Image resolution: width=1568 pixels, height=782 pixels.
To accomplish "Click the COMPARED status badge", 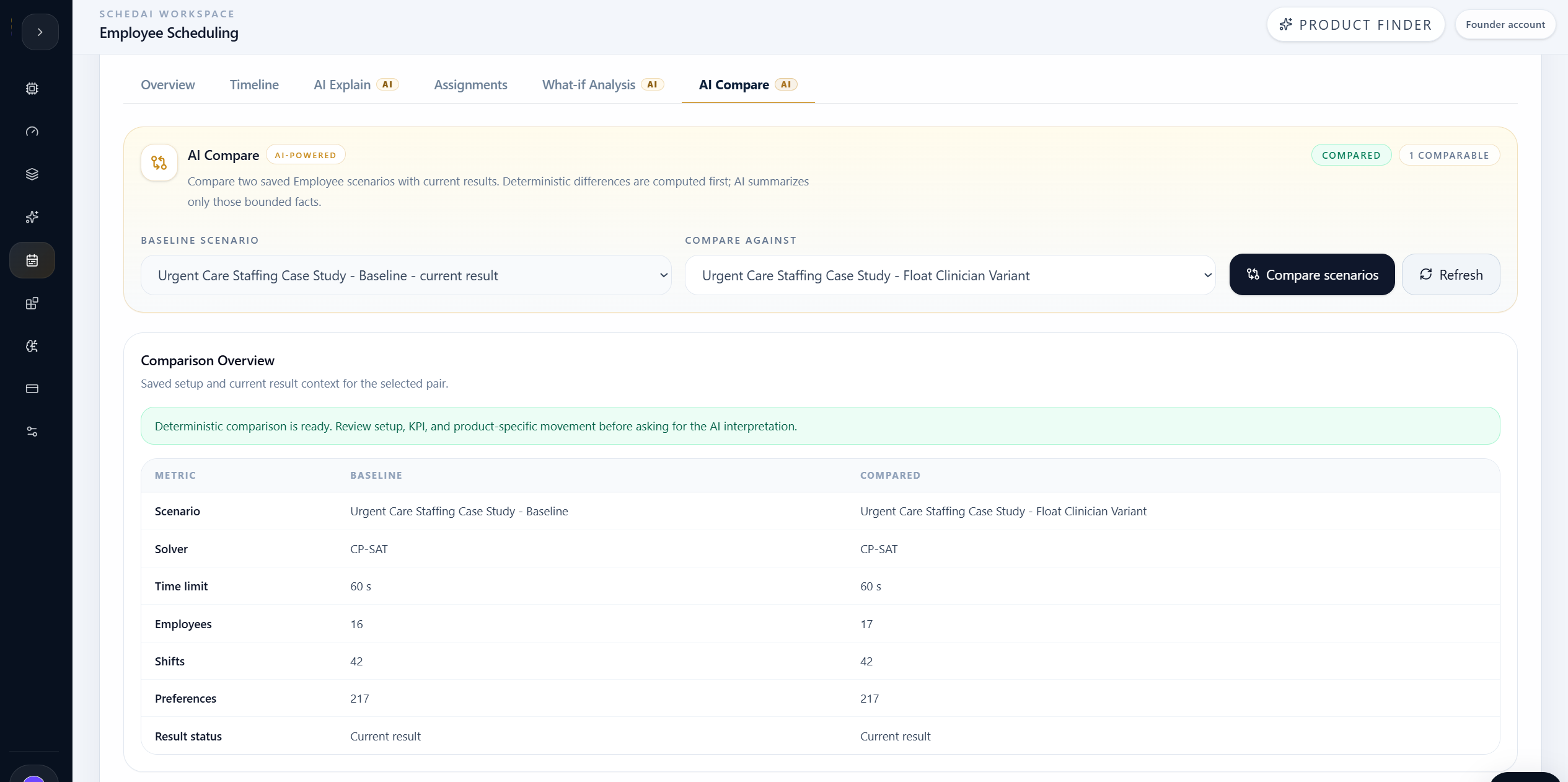I will [x=1351, y=155].
